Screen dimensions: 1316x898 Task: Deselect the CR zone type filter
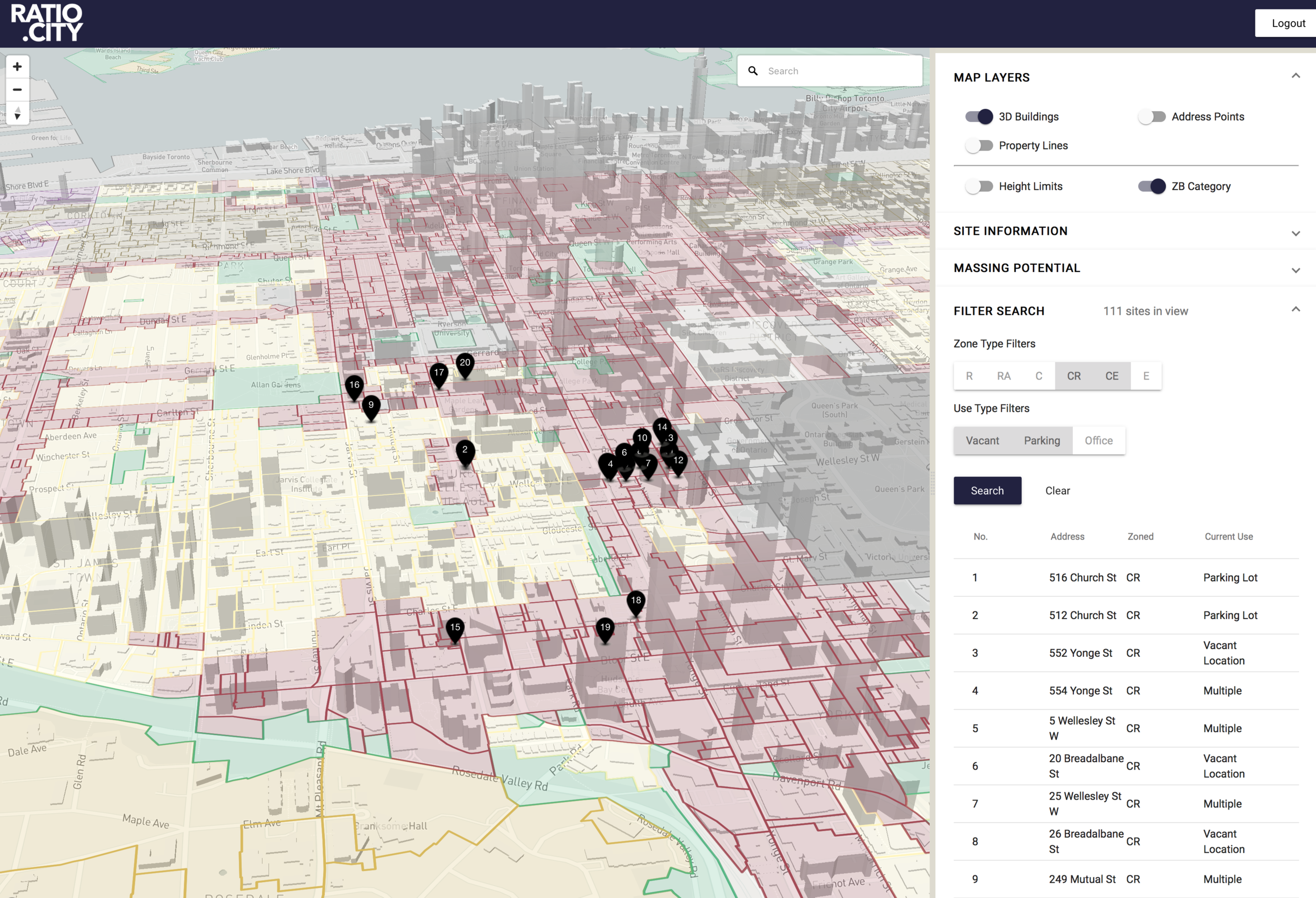click(x=1074, y=376)
